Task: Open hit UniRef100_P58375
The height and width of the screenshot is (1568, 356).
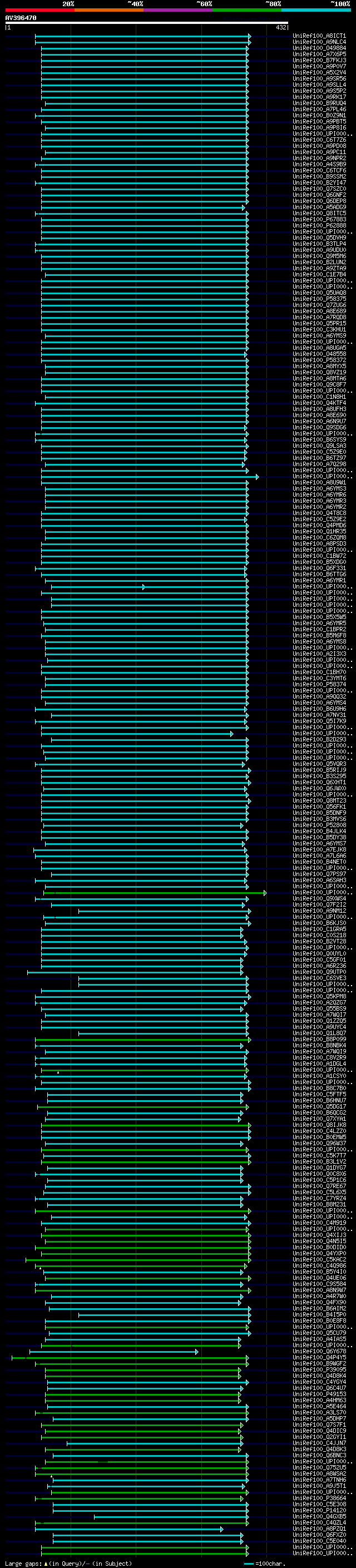Action: click(319, 299)
